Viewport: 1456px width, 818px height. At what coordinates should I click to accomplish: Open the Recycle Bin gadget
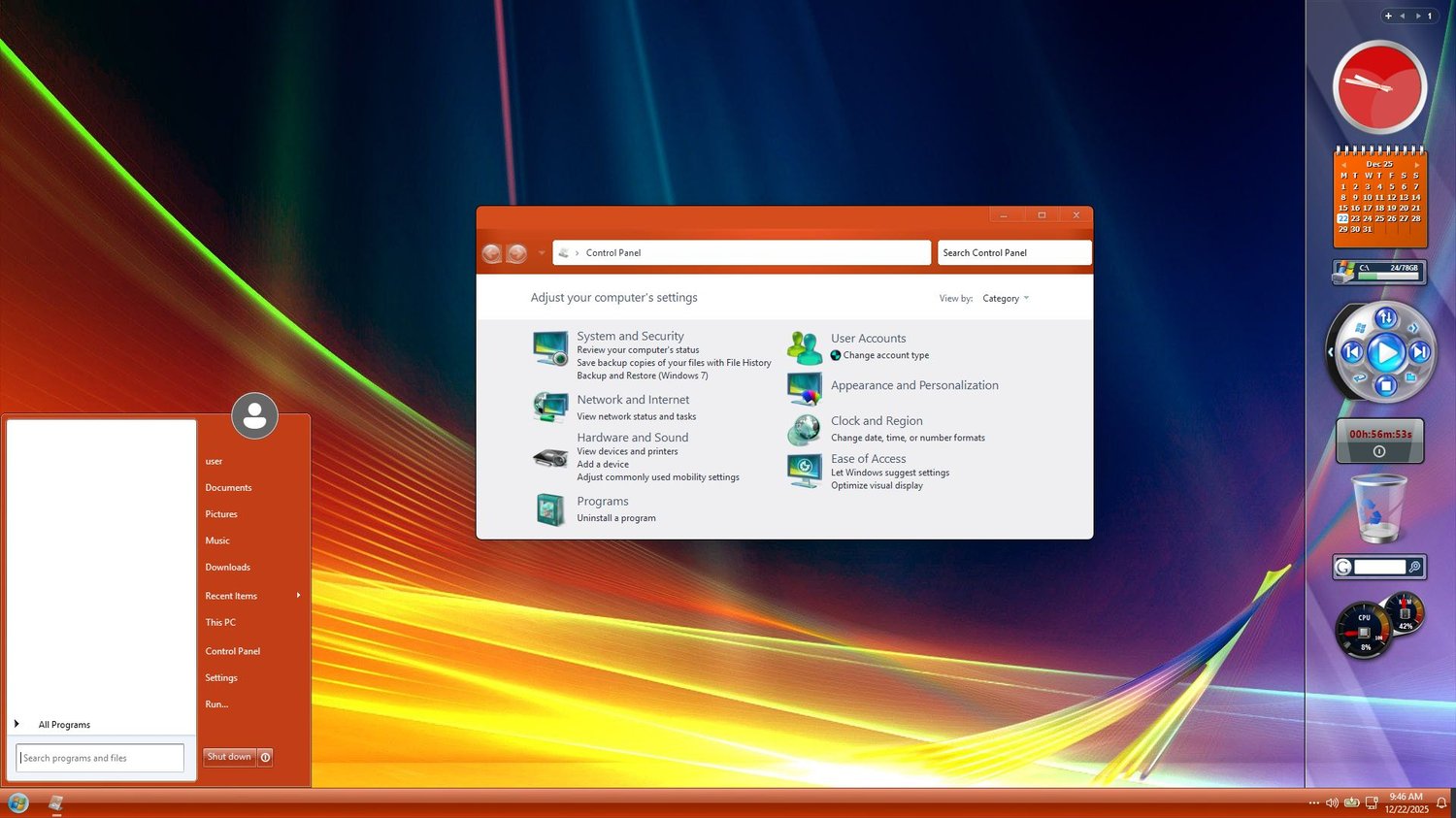1379,507
